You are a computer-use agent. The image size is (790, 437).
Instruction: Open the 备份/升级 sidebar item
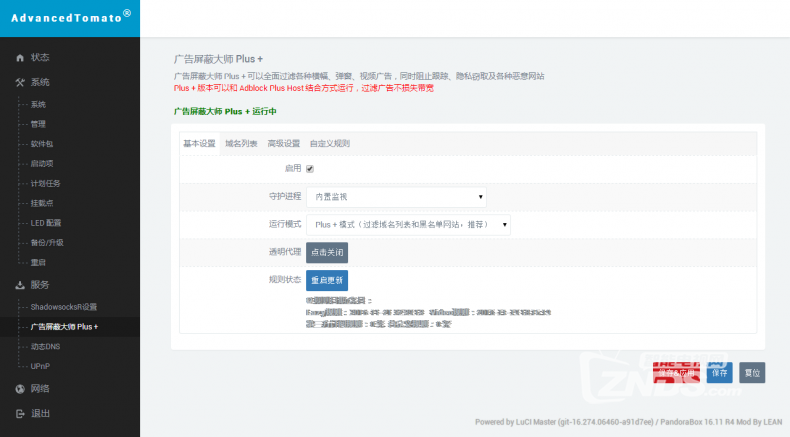point(47,242)
